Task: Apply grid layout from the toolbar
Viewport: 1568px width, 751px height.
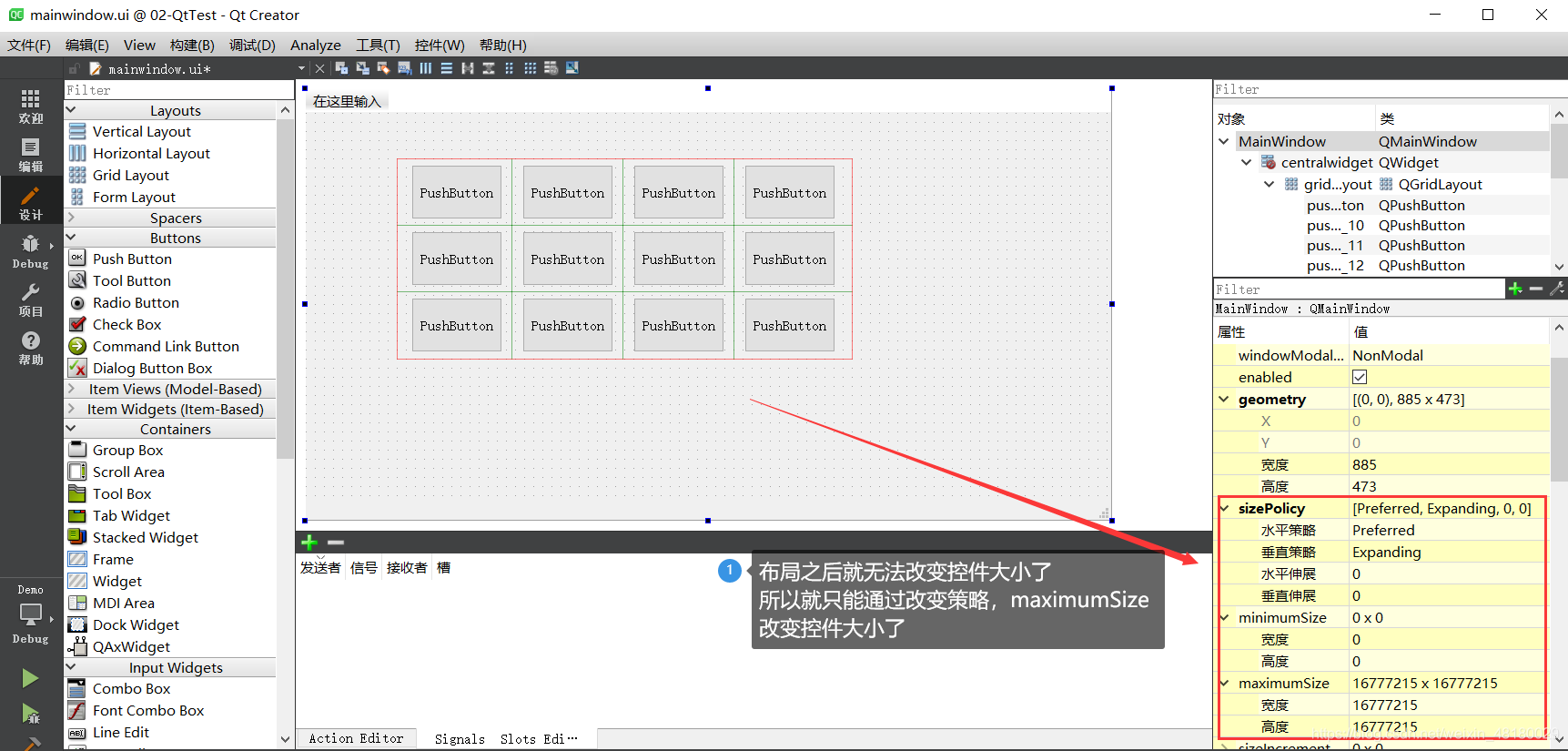Action: [x=530, y=68]
